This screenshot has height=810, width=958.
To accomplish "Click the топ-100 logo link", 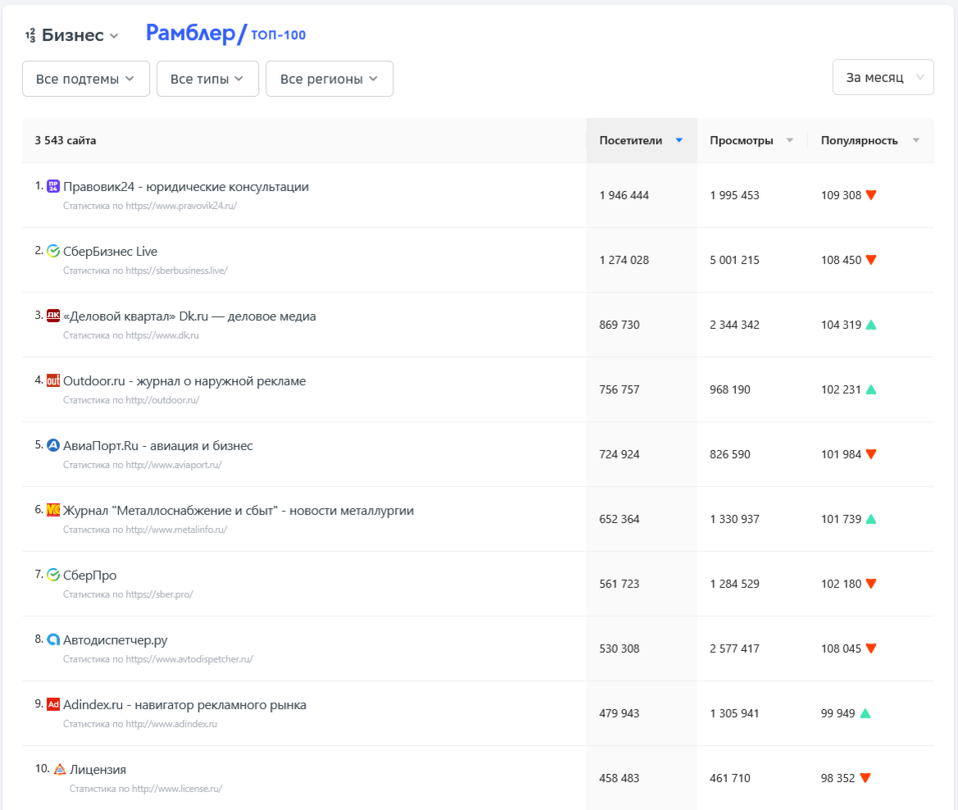I will coord(278,35).
